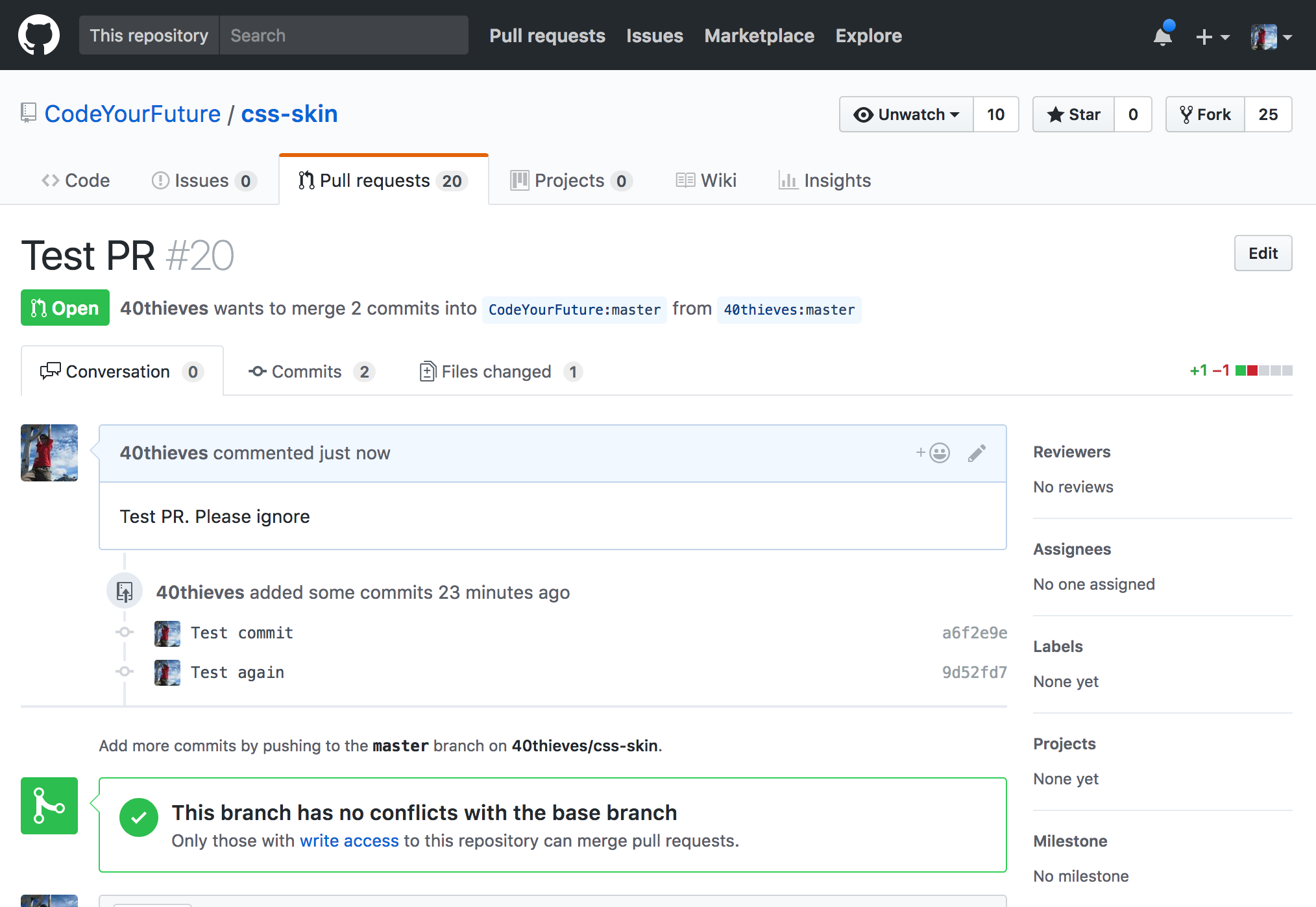Add a reaction with the smiley icon

[x=933, y=452]
